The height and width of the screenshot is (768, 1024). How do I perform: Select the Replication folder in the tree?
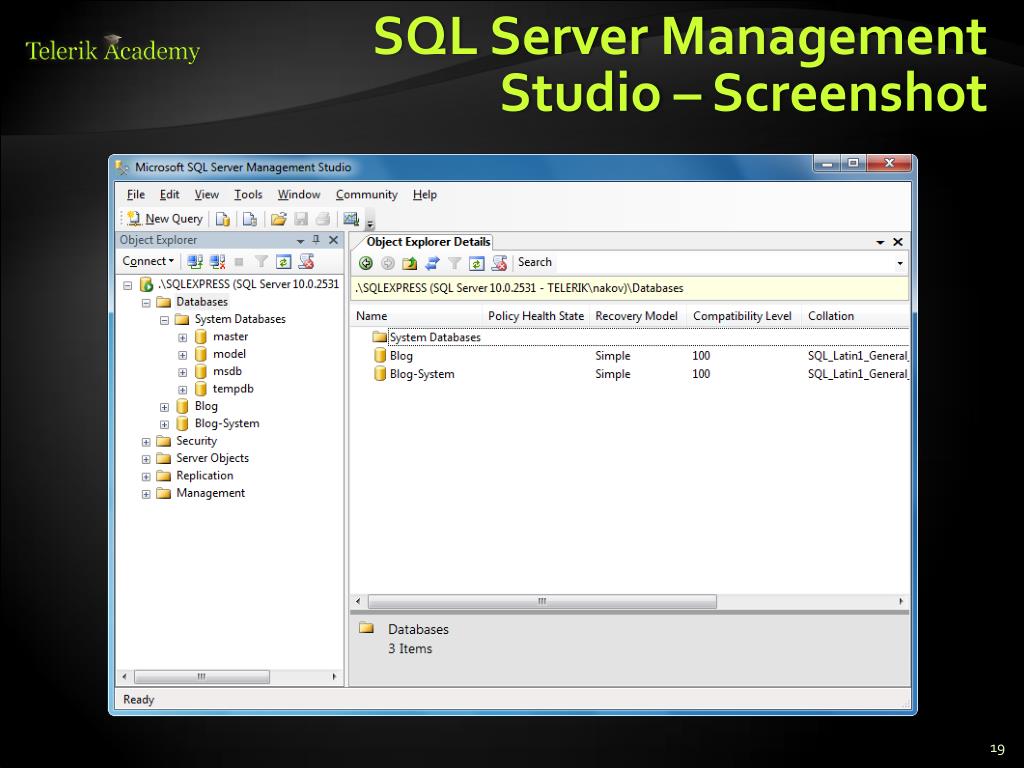point(204,475)
